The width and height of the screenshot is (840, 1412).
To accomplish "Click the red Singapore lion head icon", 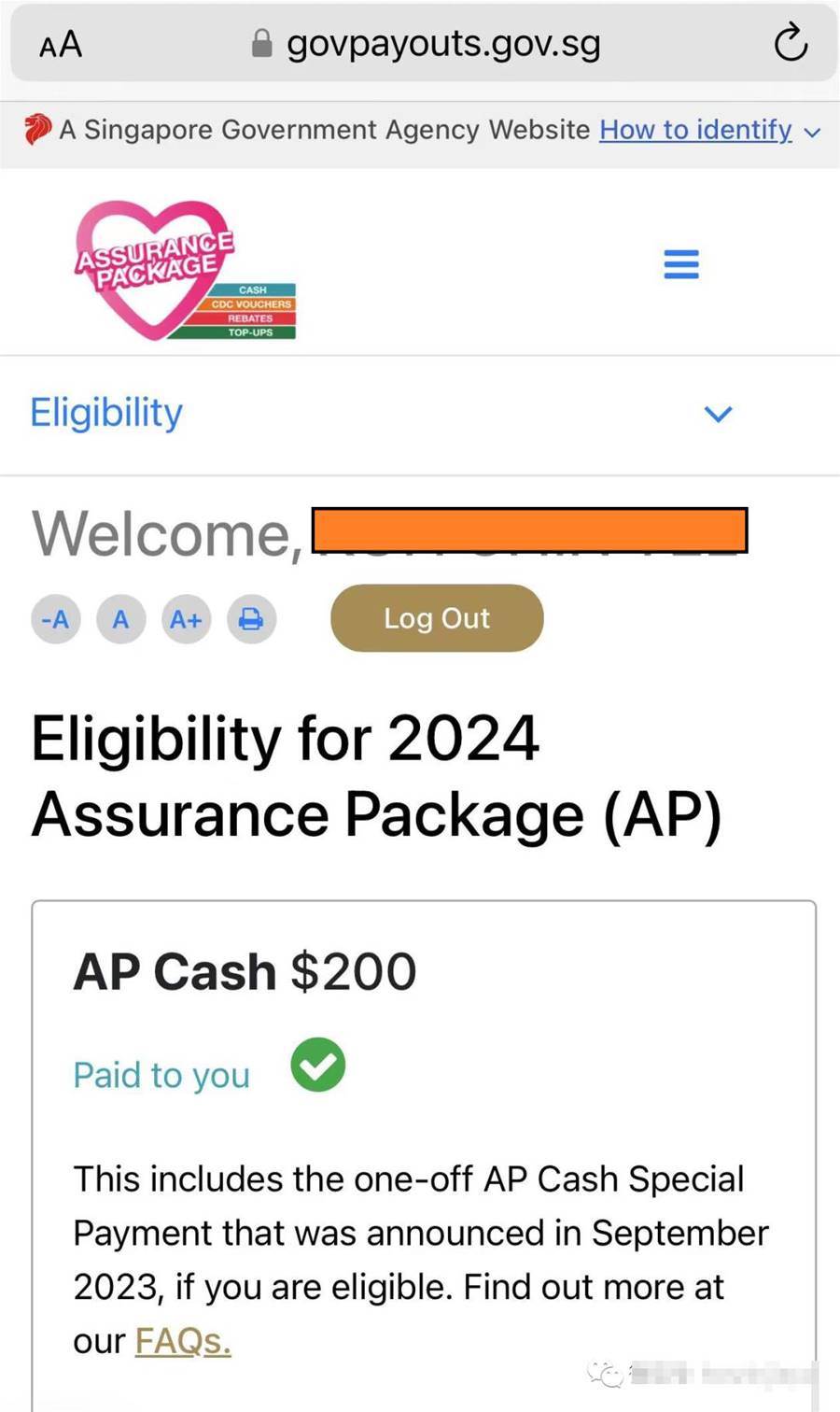I will click(x=38, y=130).
